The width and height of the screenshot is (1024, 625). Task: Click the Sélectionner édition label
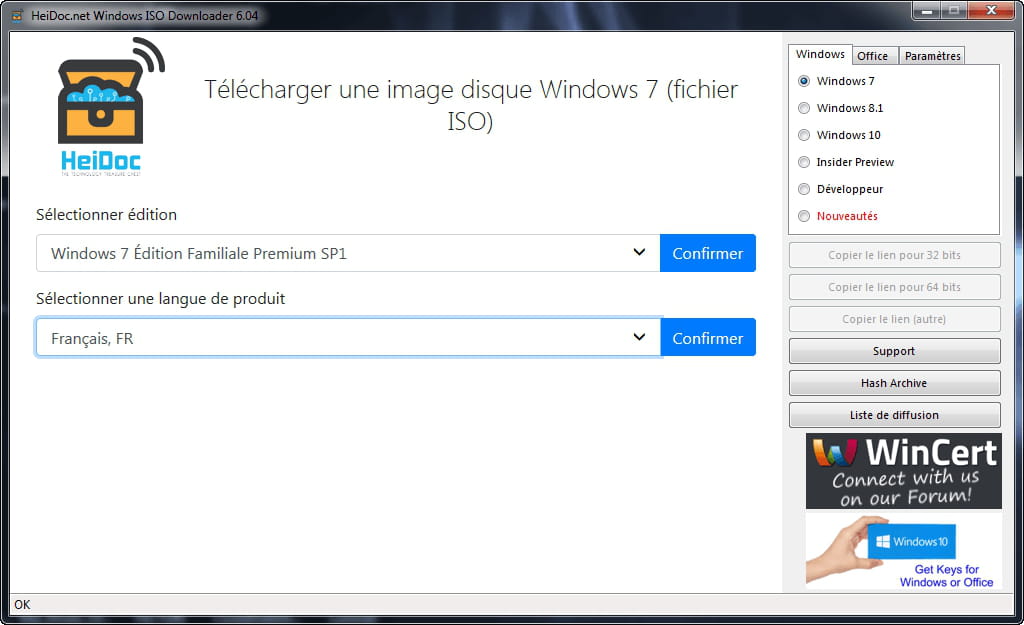(106, 215)
